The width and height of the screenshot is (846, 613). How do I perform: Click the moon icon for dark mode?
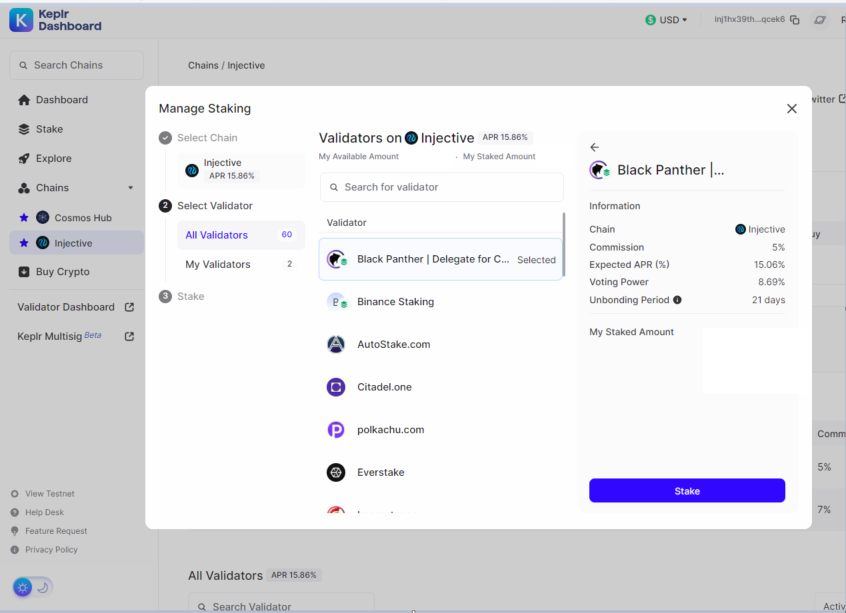[43, 587]
